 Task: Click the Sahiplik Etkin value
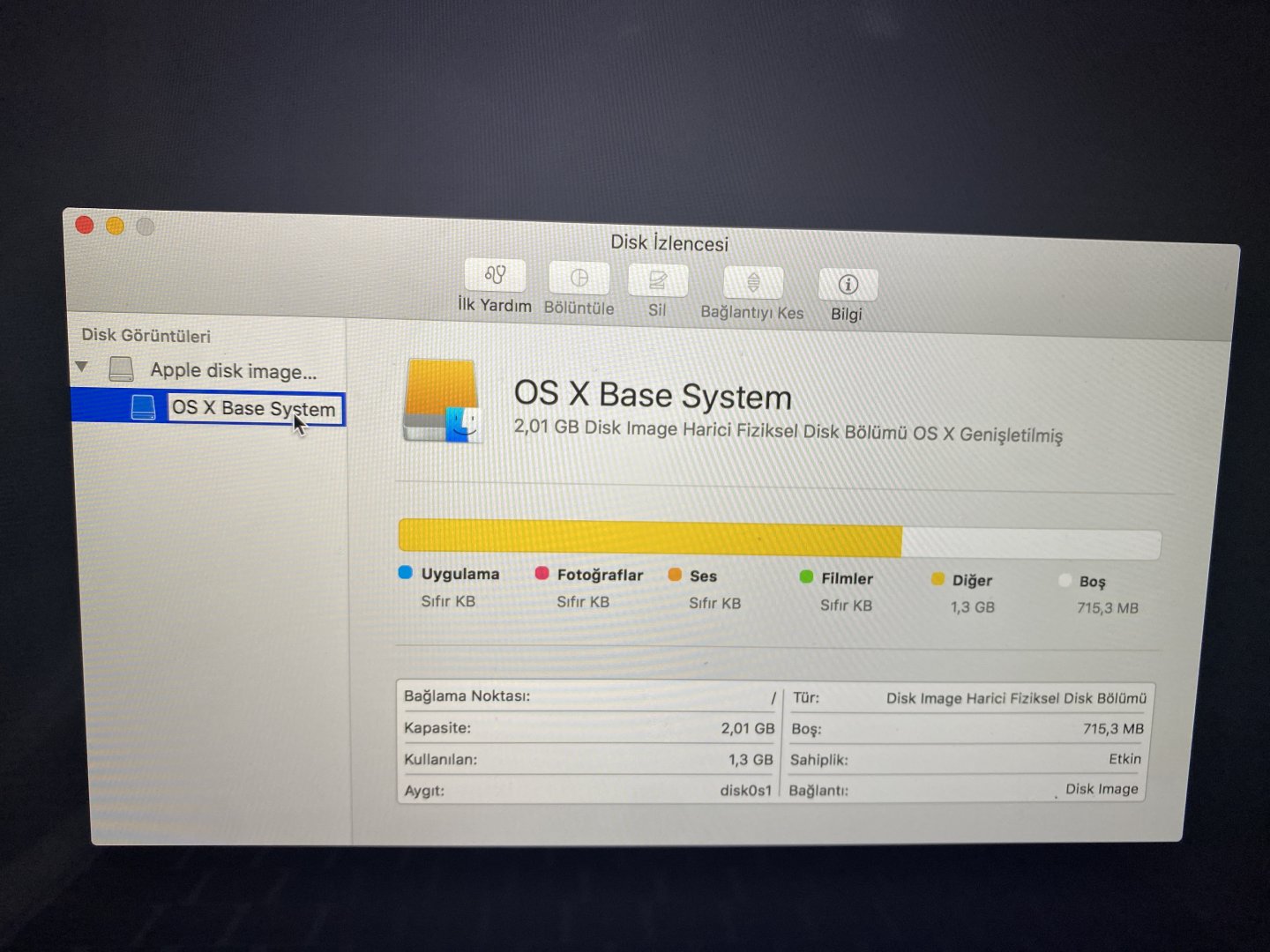coord(1124,759)
